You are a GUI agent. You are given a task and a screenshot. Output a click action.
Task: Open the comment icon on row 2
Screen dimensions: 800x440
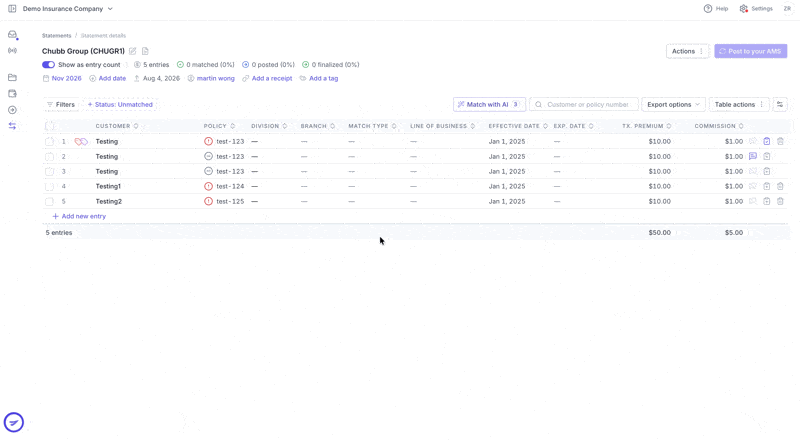[753, 156]
